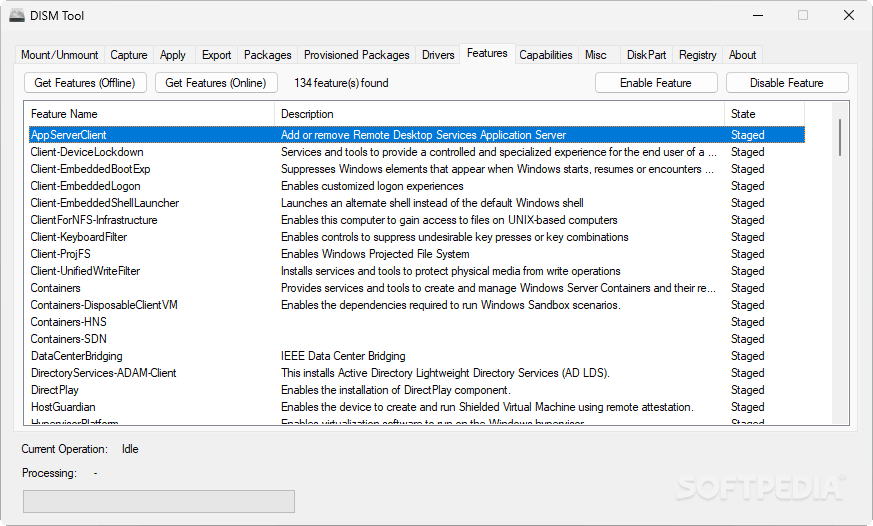873x526 pixels.
Task: Go to the Registry tab
Action: coord(698,55)
